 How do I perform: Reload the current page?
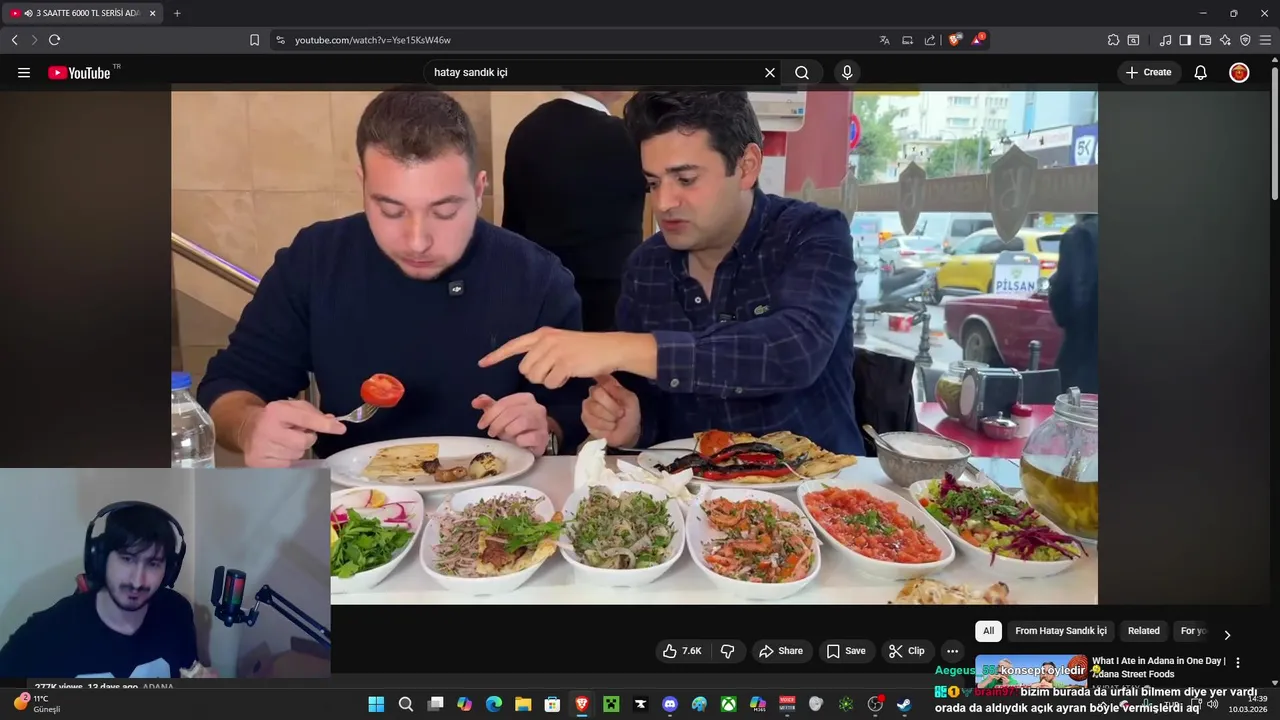pyautogui.click(x=54, y=40)
